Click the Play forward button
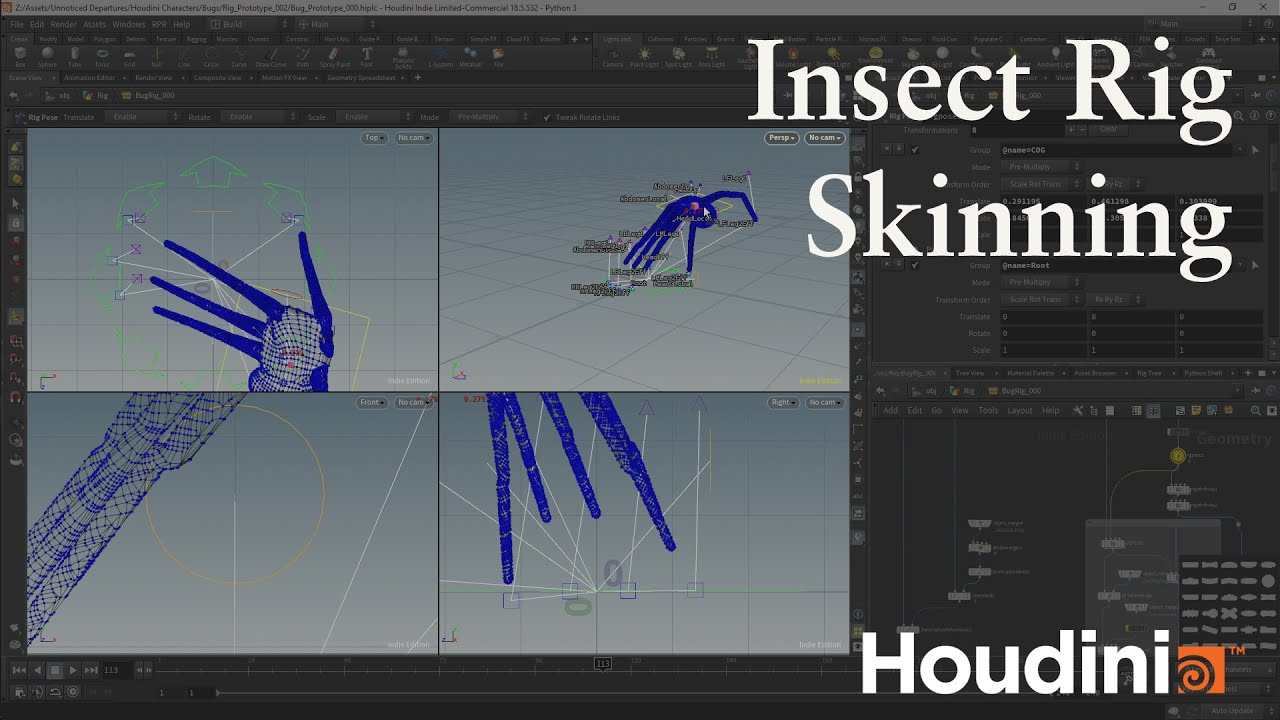The width and height of the screenshot is (1280, 720). (x=73, y=670)
